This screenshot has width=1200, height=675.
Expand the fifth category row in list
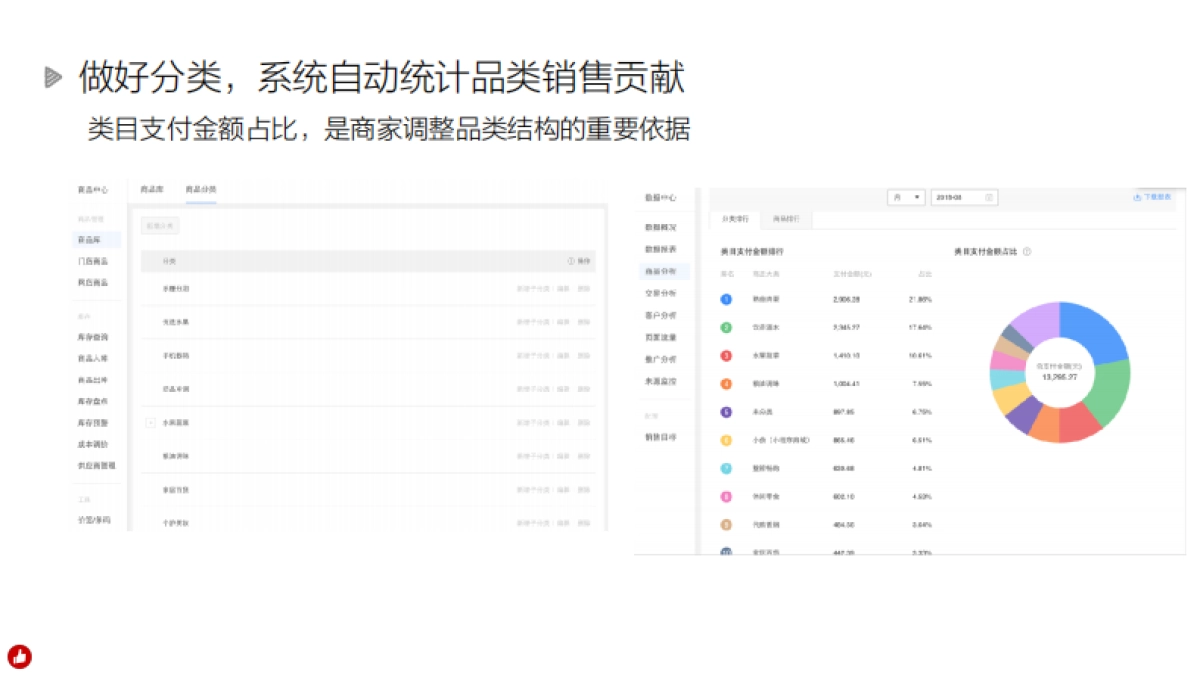[x=151, y=423]
